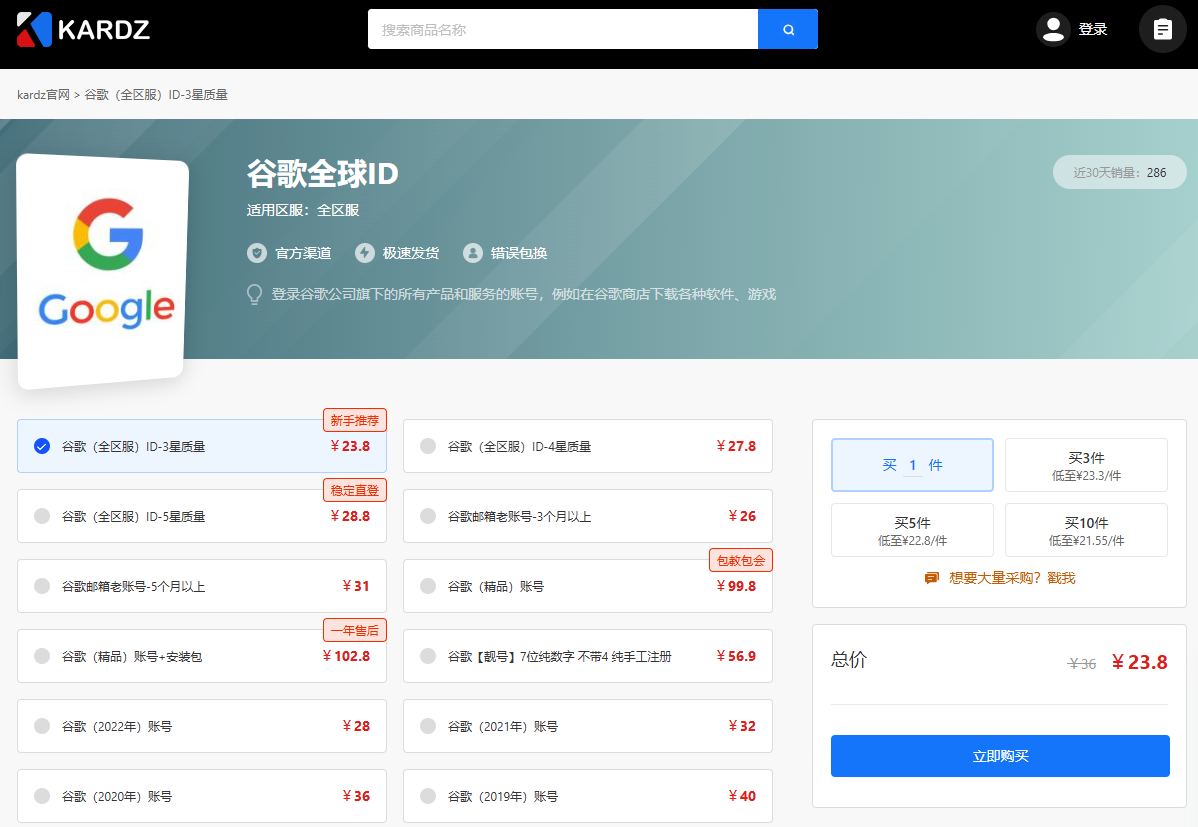Image resolution: width=1198 pixels, height=827 pixels.
Task: Click the crossed-out ¥36 original price
Action: (x=1082, y=663)
